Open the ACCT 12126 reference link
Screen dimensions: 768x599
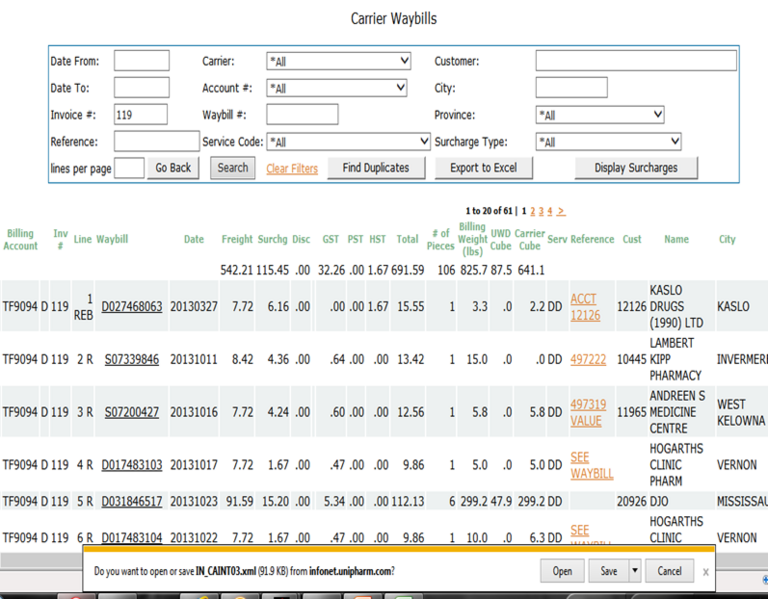coord(585,307)
